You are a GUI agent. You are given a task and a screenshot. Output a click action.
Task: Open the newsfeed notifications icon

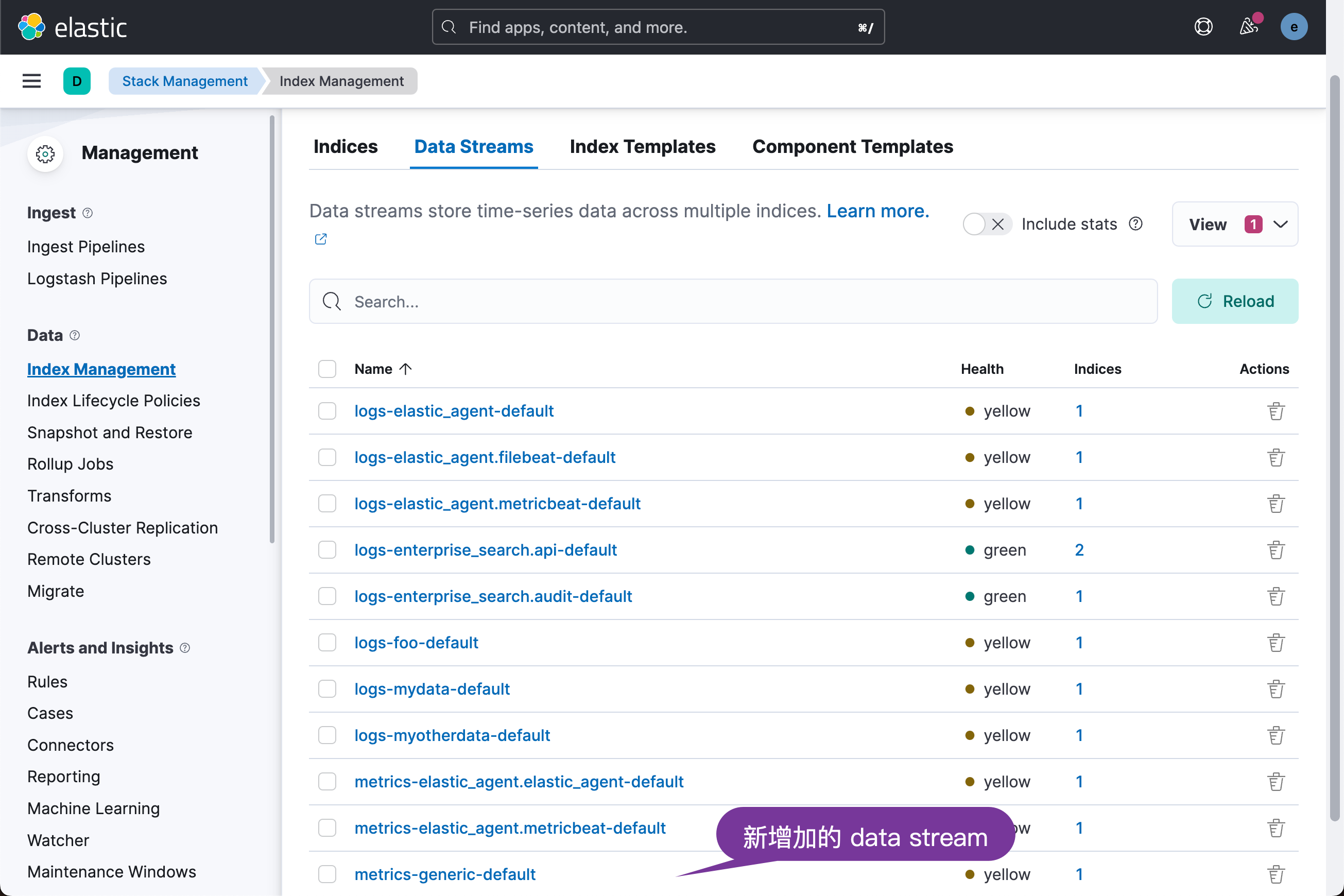click(1248, 27)
